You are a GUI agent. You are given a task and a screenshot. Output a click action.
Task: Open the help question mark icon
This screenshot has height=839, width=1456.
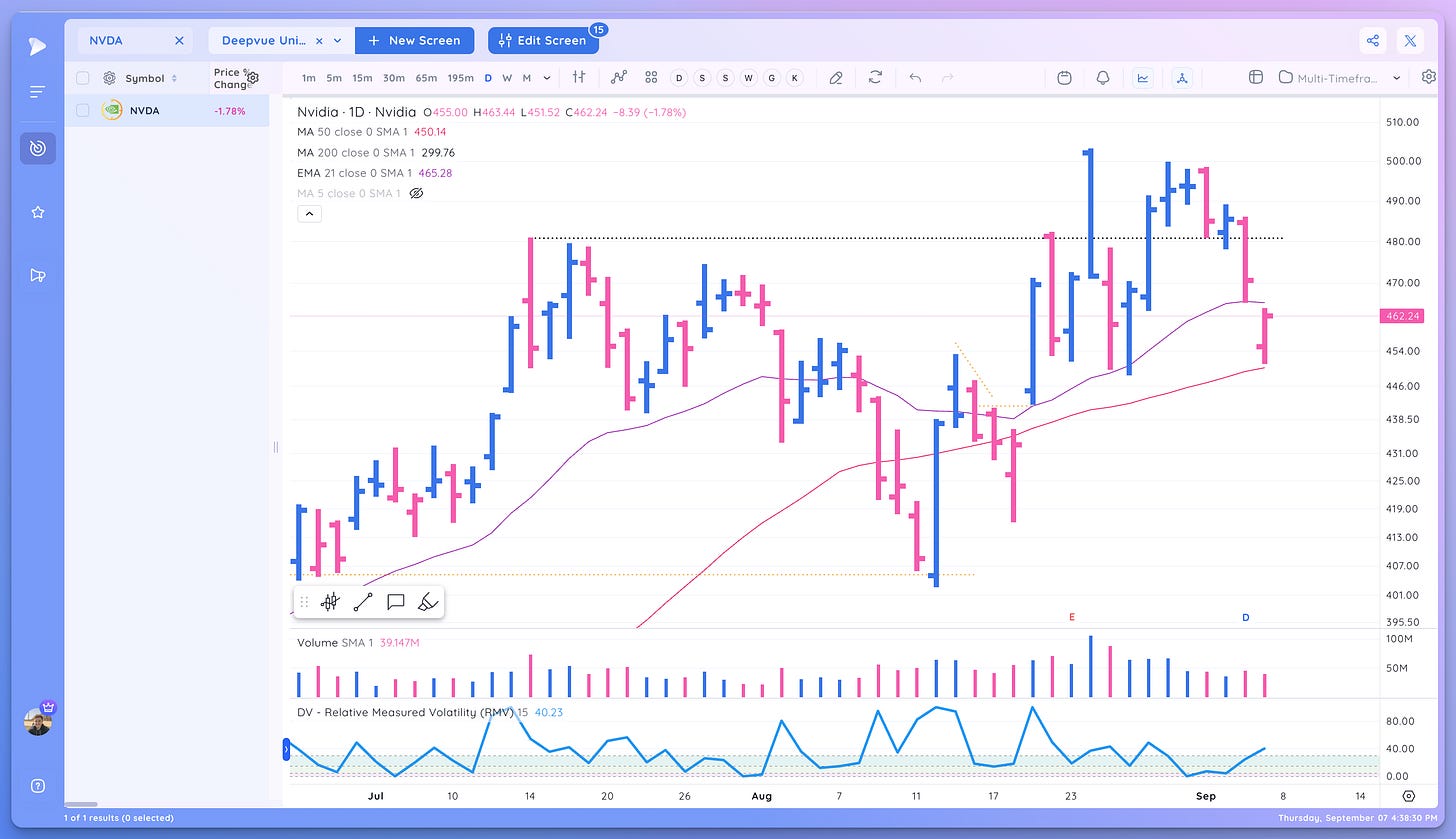37,785
